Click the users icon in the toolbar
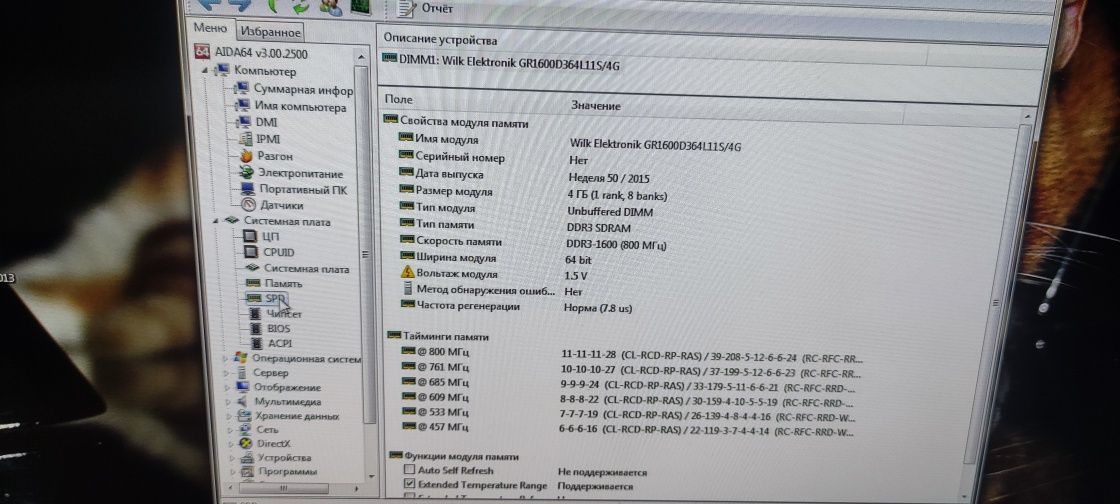The image size is (1120, 504). click(x=331, y=6)
